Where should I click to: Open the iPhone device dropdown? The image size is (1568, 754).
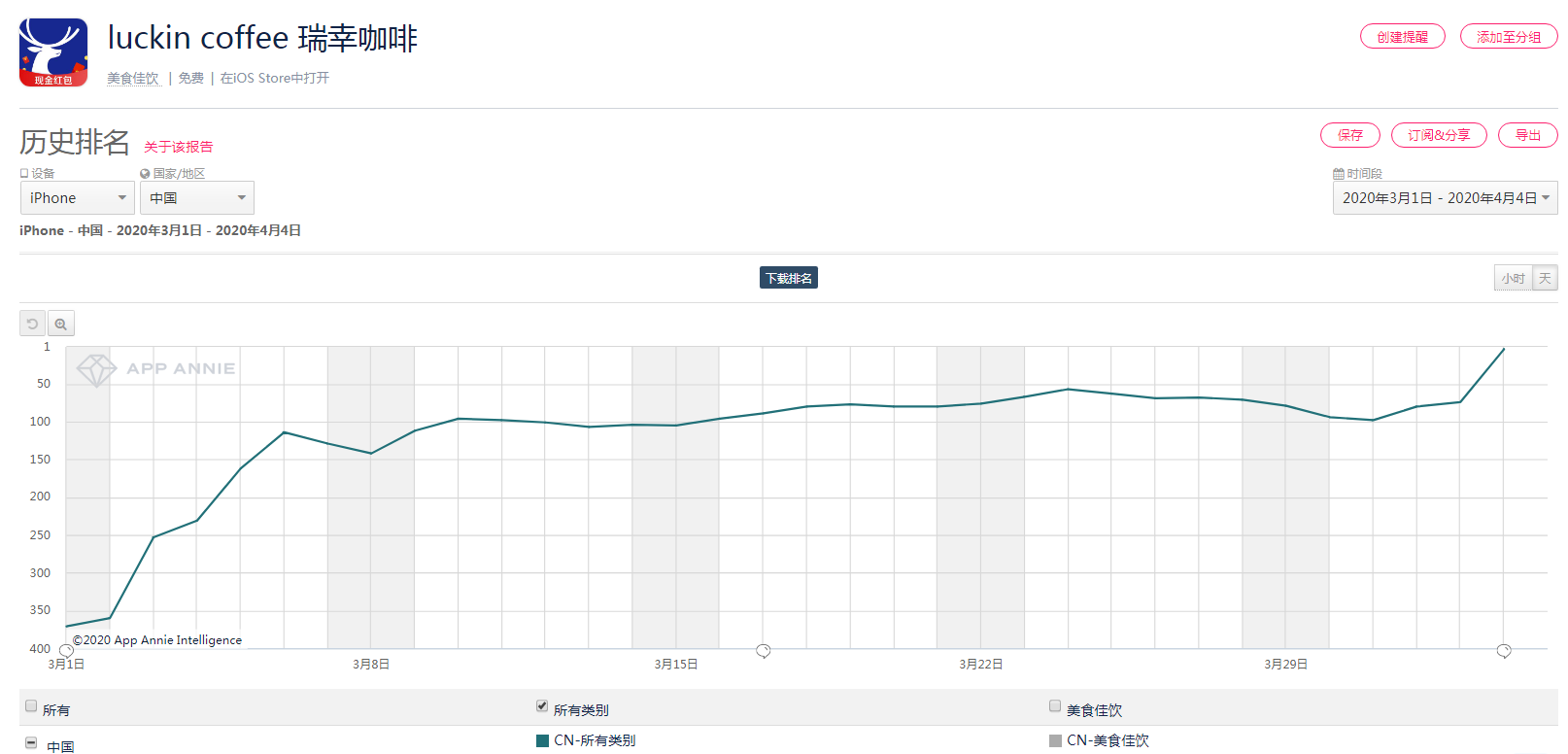[x=78, y=198]
